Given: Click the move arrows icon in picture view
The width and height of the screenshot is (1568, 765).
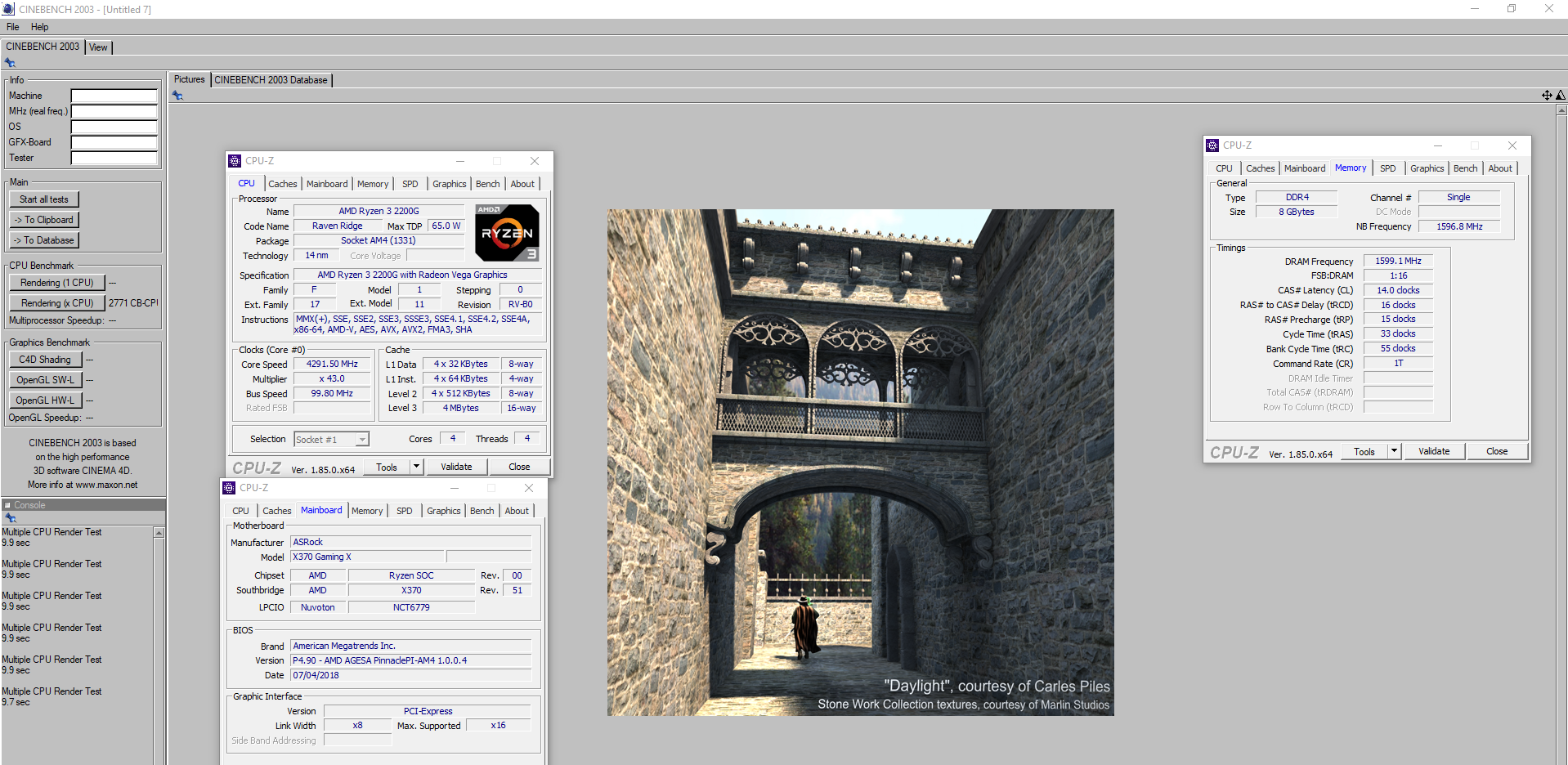Looking at the screenshot, I should pyautogui.click(x=1547, y=96).
